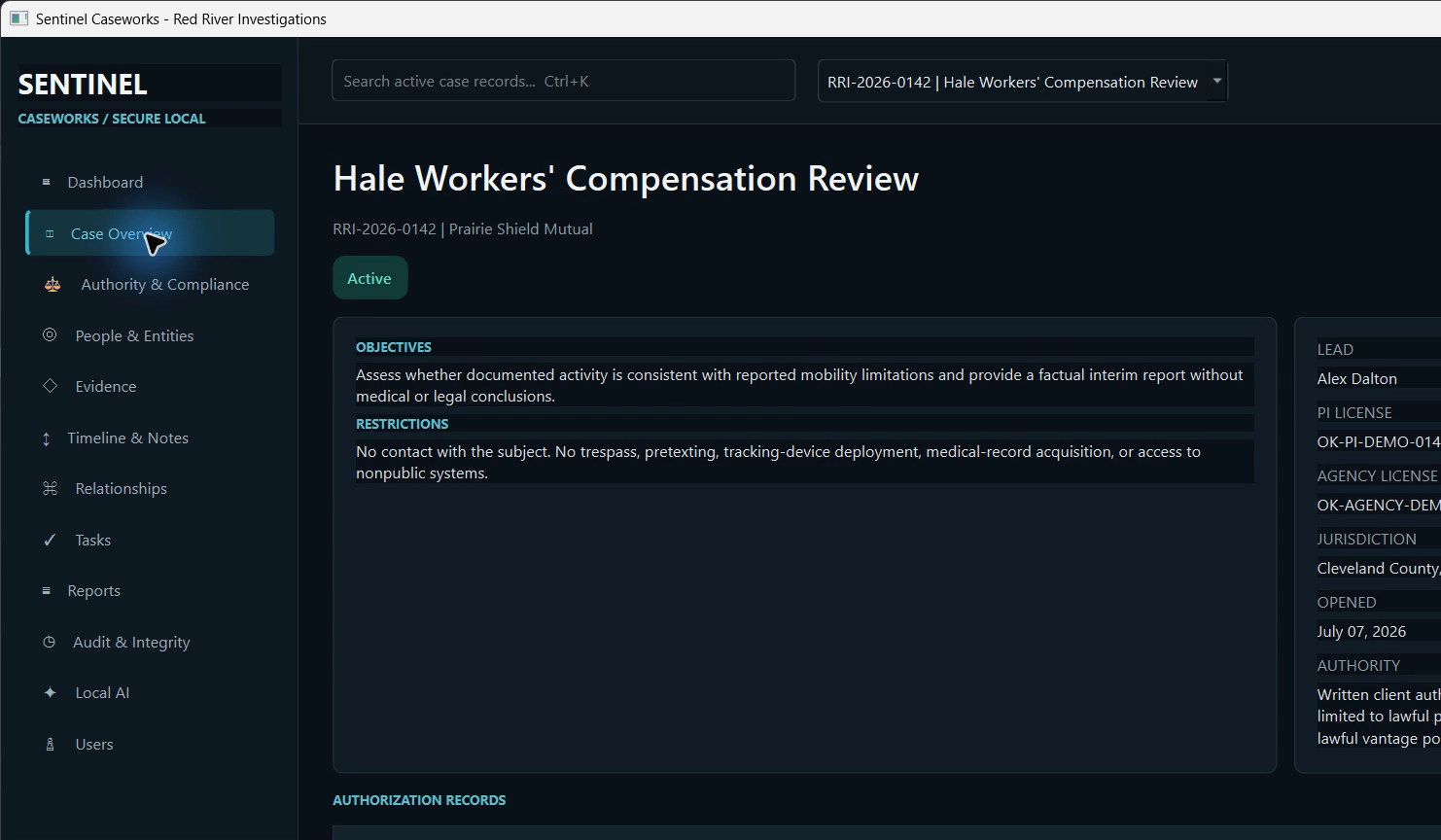The image size is (1441, 840).
Task: Go to Authority & Compliance
Action: click(x=150, y=284)
